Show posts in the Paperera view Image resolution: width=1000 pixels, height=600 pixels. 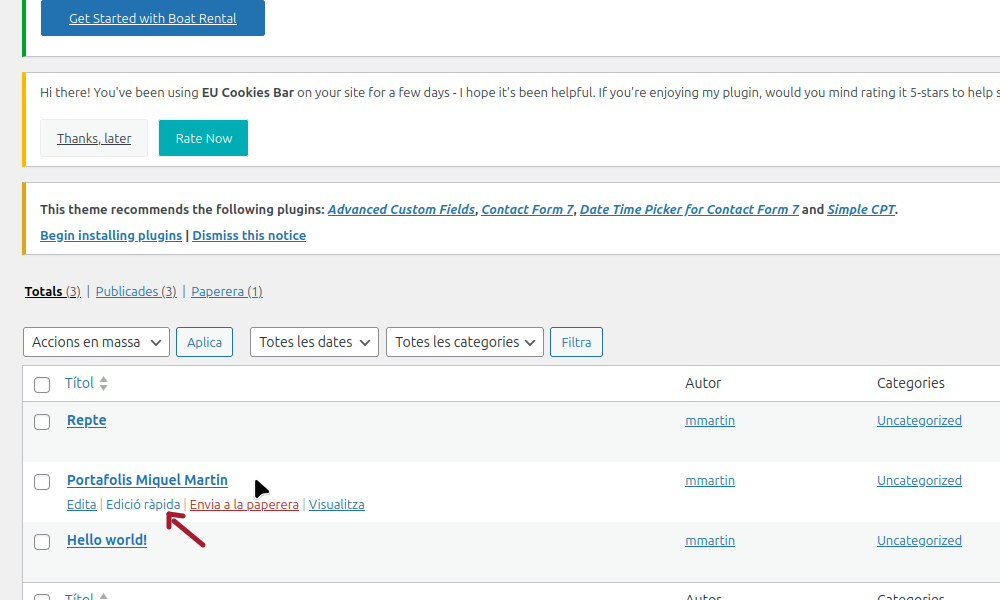click(226, 292)
